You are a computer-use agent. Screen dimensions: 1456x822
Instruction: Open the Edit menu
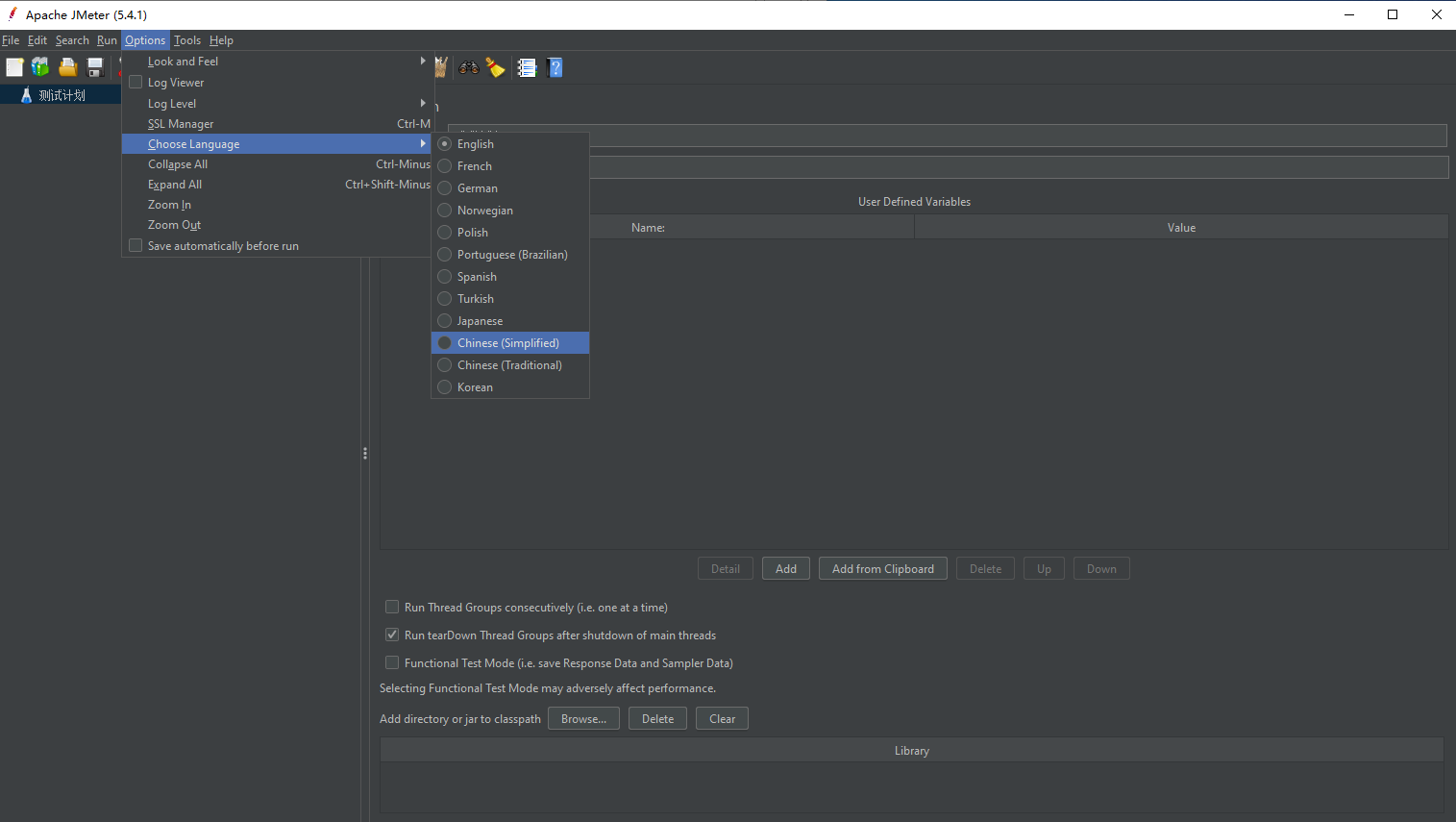coord(37,40)
